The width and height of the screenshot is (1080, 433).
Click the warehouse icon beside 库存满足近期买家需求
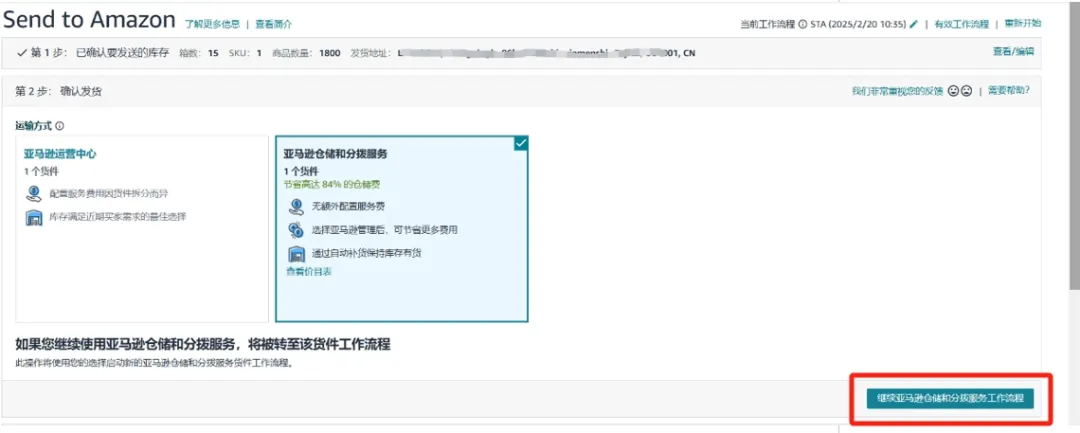click(x=34, y=217)
